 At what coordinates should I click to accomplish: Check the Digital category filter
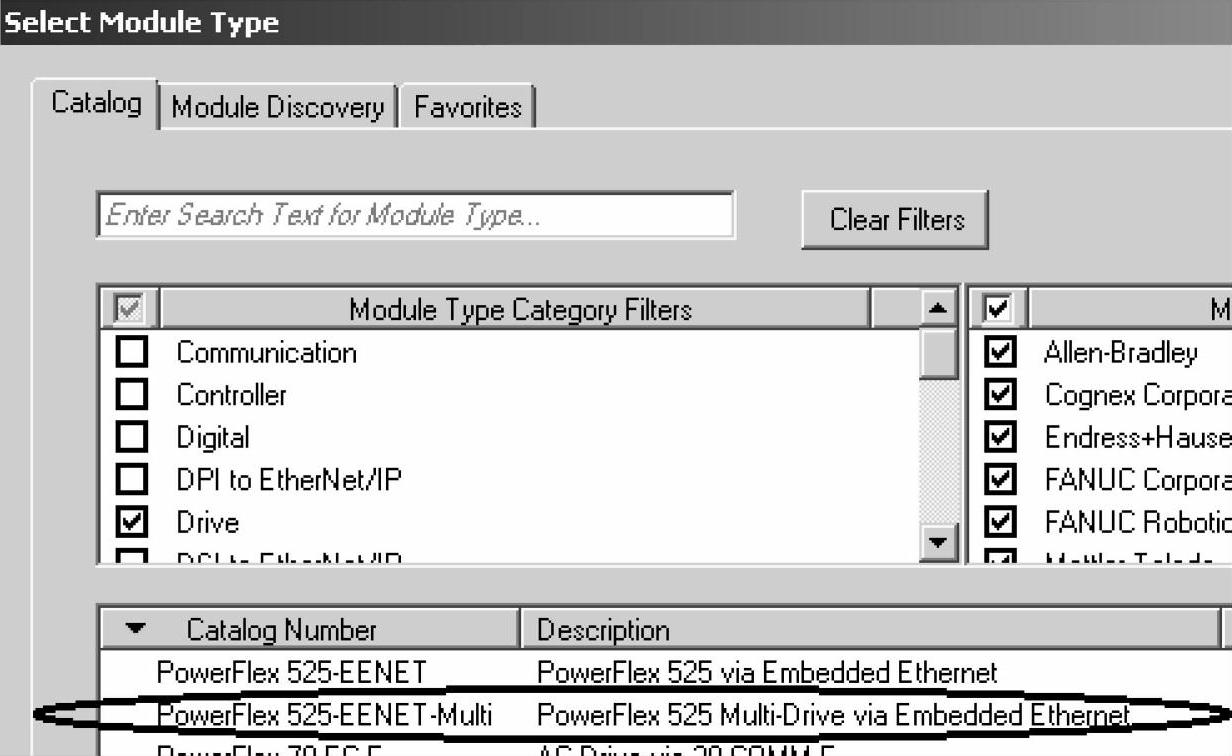click(x=132, y=437)
